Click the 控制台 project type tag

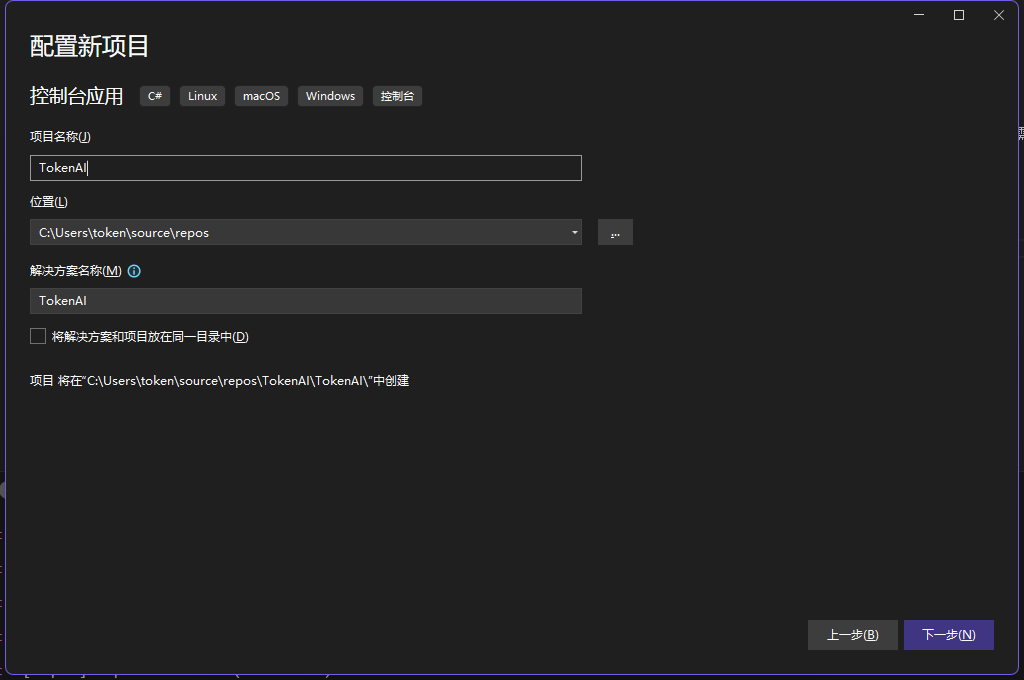[x=397, y=96]
